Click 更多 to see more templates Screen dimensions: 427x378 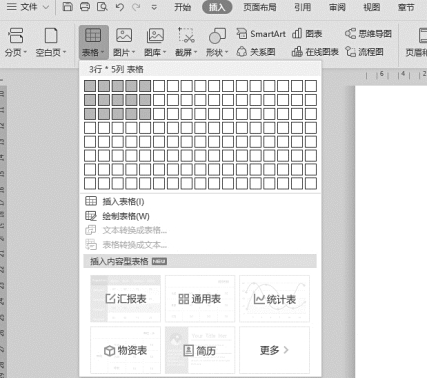pyautogui.click(x=274, y=350)
